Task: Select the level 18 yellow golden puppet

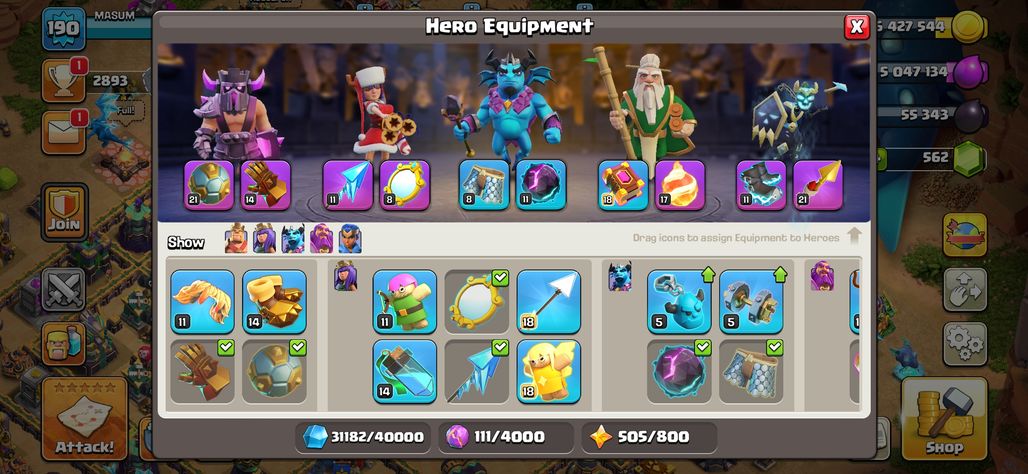Action: point(549,371)
